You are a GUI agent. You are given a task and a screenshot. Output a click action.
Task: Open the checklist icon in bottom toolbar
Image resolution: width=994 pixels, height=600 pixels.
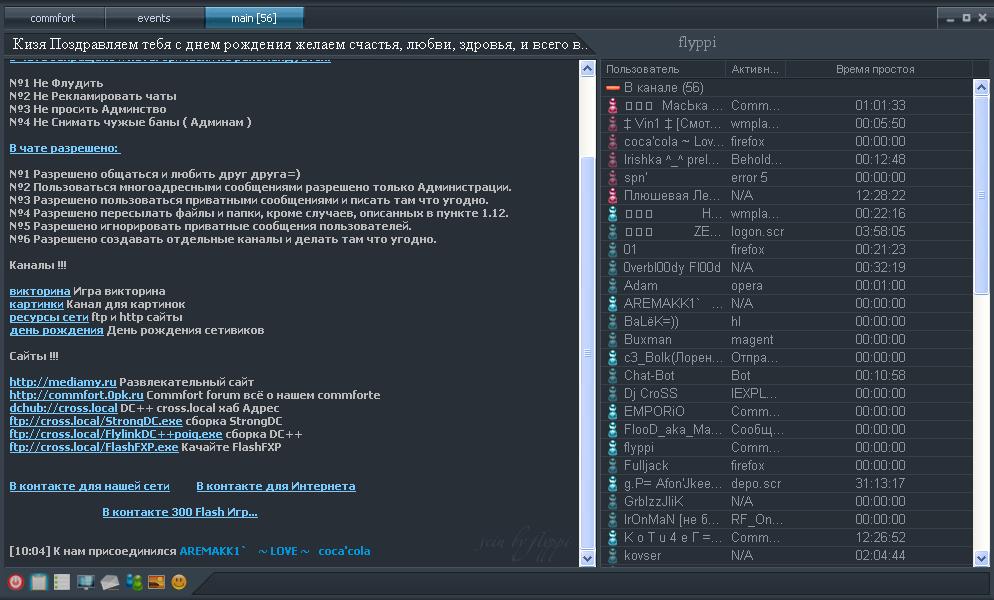[62, 582]
